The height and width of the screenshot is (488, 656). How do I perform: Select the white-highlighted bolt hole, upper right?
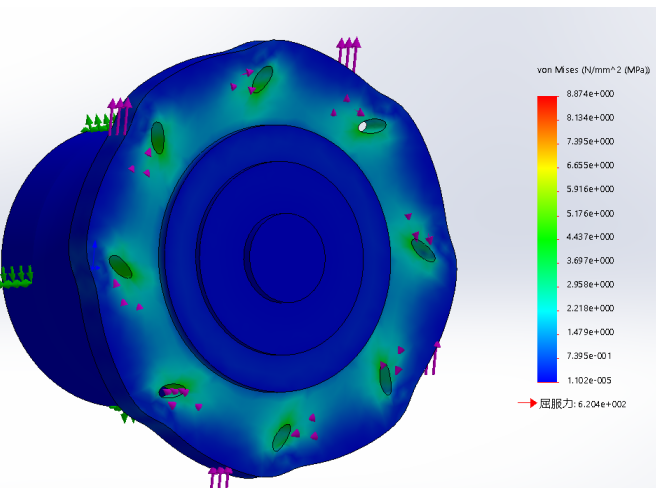click(x=372, y=126)
